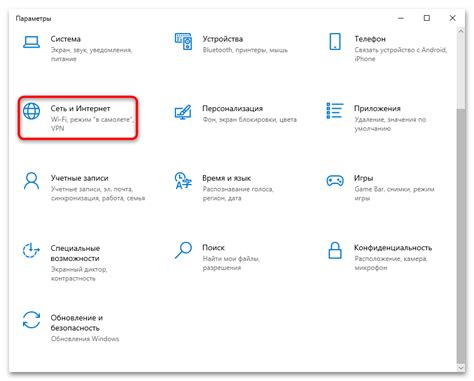Open the Учетные записи heading
This screenshot has height=381, width=474.
pyautogui.click(x=80, y=178)
